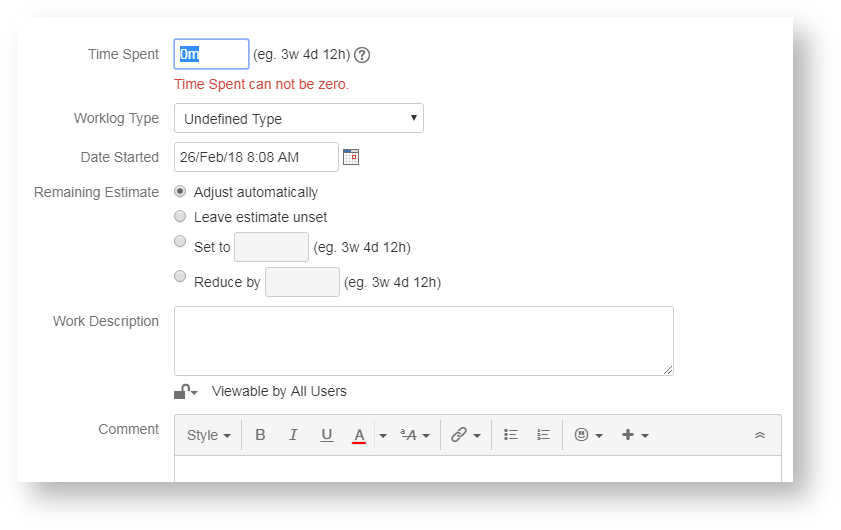841x530 pixels.
Task: Choose Leave estimate unset option
Action: click(180, 216)
